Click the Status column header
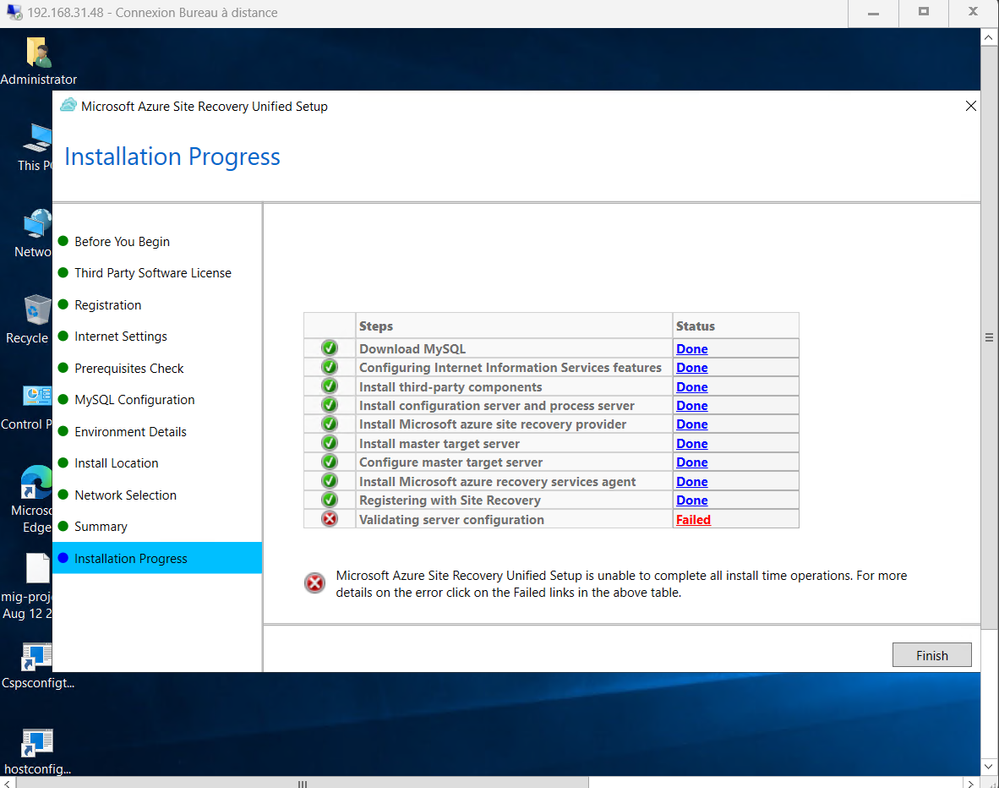This screenshot has width=999, height=788. point(735,326)
